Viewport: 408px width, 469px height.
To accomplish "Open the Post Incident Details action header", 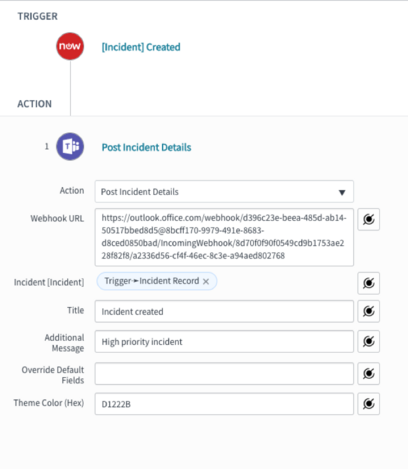I will point(146,147).
